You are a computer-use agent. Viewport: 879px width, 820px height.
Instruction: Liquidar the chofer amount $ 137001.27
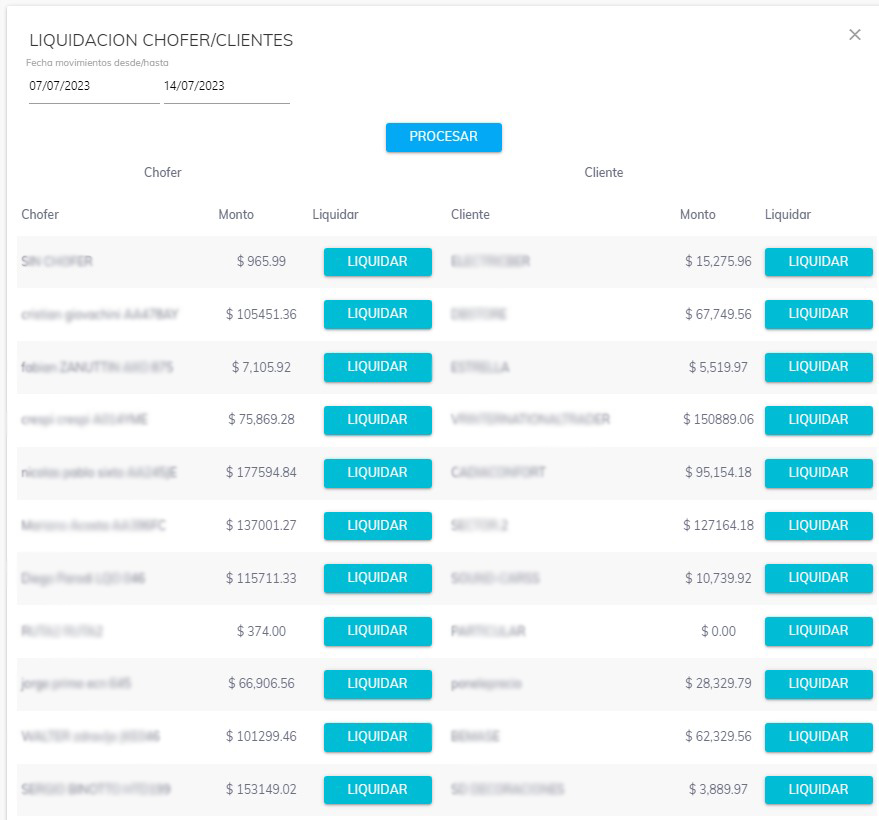coord(377,526)
